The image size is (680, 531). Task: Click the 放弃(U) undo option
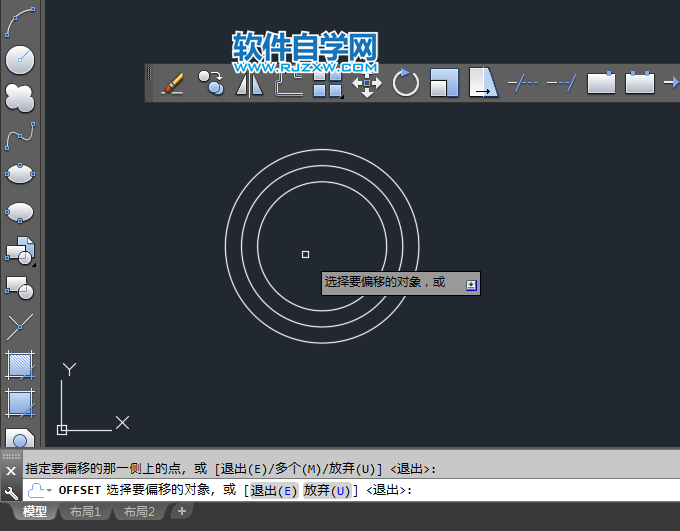pyautogui.click(x=328, y=491)
